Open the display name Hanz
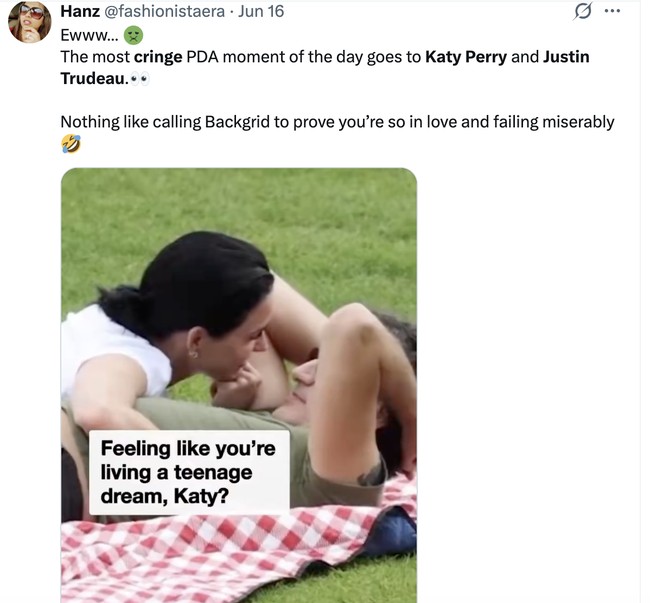This screenshot has width=650, height=603. [x=80, y=11]
